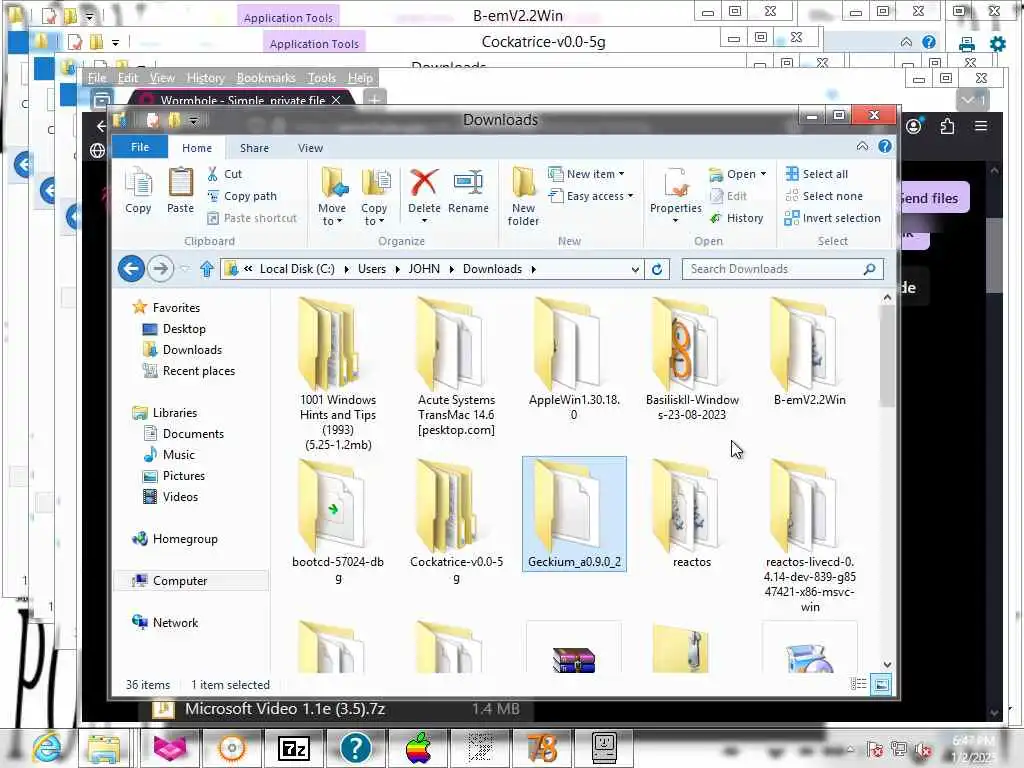Open the browser History menu
This screenshot has height=768, width=1024.
click(205, 78)
